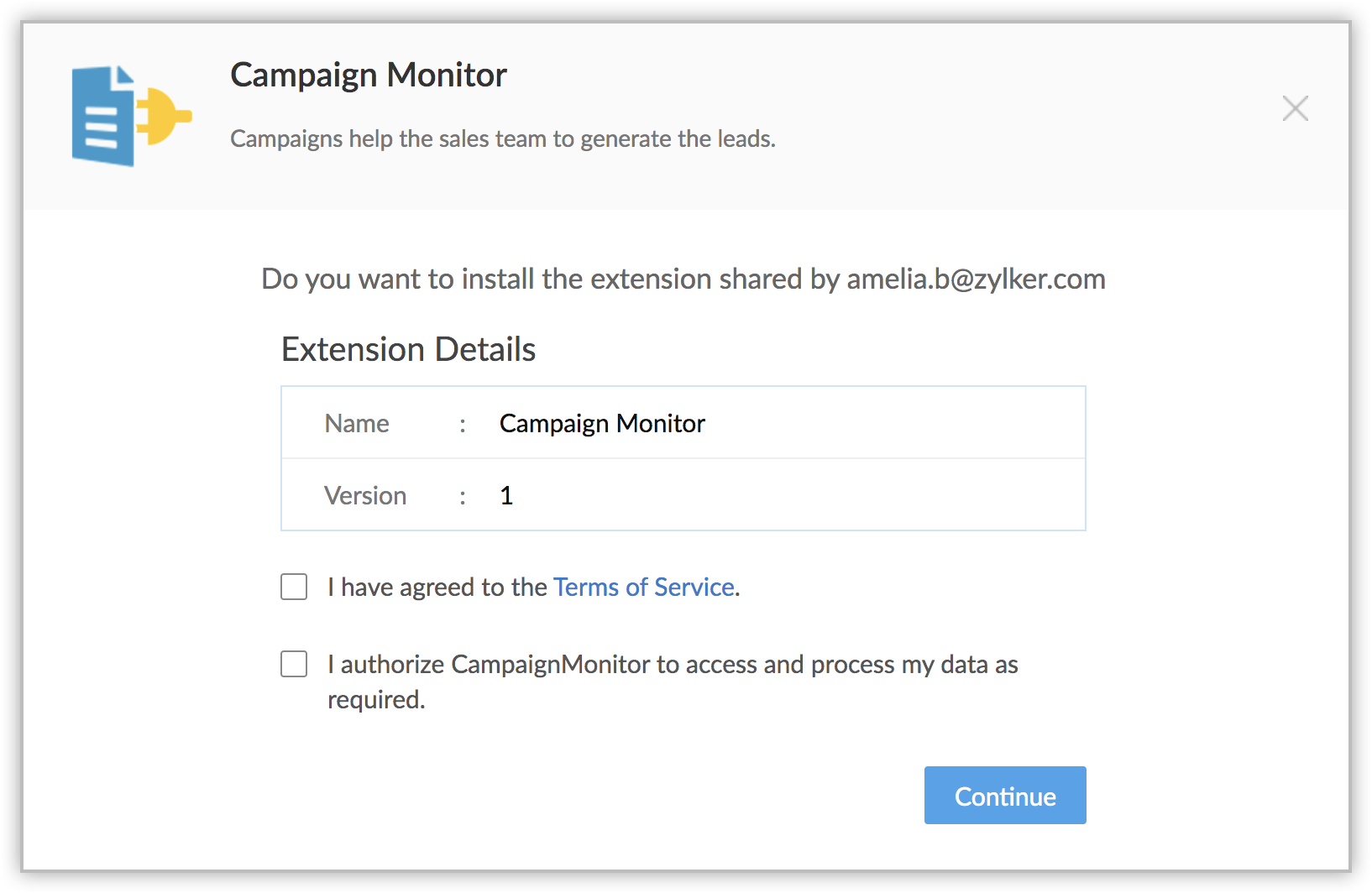Viewport: 1372px width, 893px height.
Task: Click the 'Campaigns help the sales team' description
Action: coord(502,138)
